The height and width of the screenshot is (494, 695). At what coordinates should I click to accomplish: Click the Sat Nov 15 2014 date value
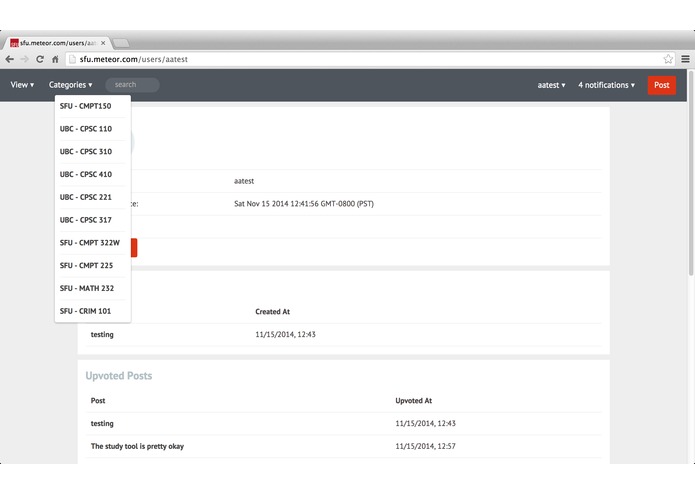pyautogui.click(x=304, y=204)
